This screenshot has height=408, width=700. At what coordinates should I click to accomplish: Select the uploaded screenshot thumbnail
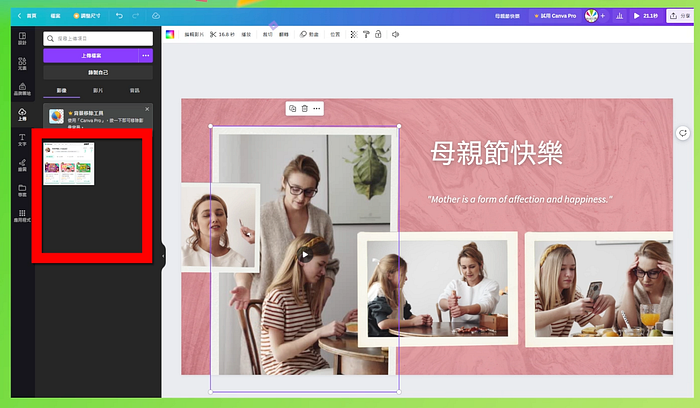coord(69,163)
